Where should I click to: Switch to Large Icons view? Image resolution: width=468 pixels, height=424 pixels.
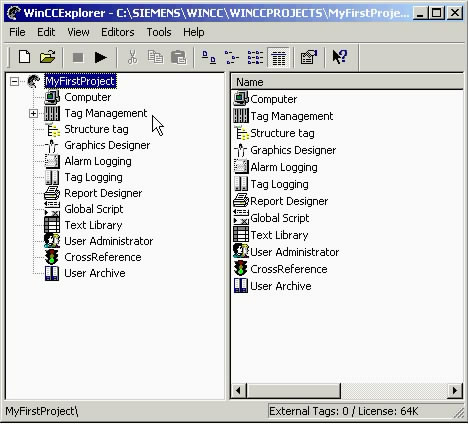209,57
